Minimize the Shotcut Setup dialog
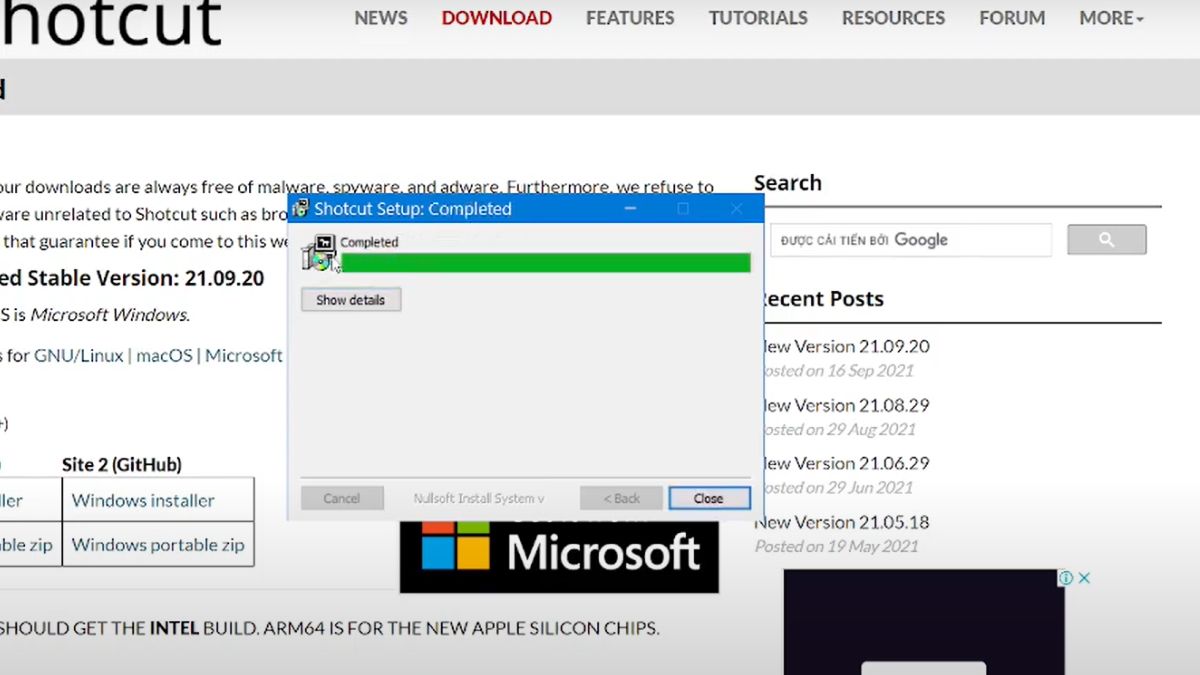 tap(630, 209)
